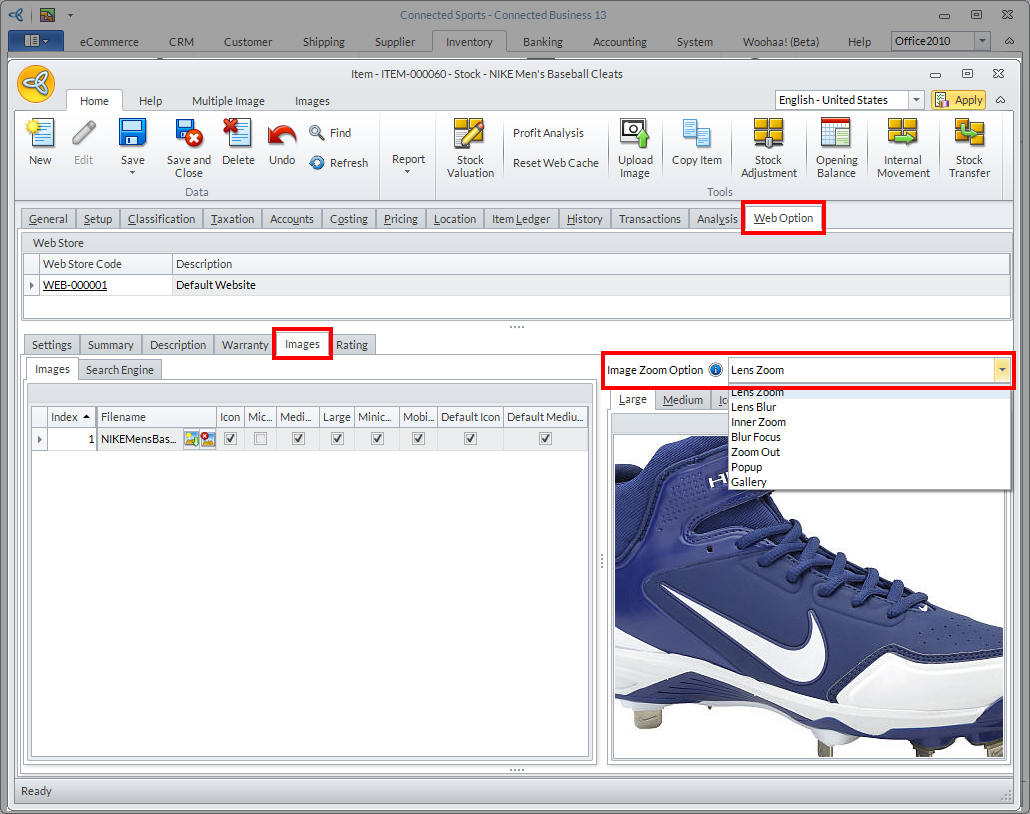Open Internal Movement tool

(x=902, y=133)
